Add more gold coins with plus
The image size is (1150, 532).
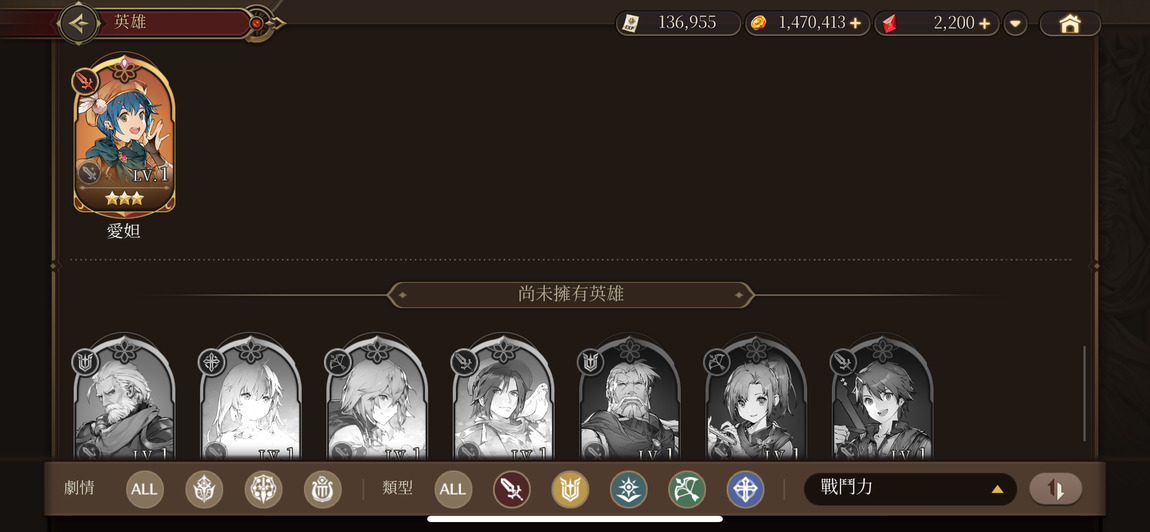(855, 23)
